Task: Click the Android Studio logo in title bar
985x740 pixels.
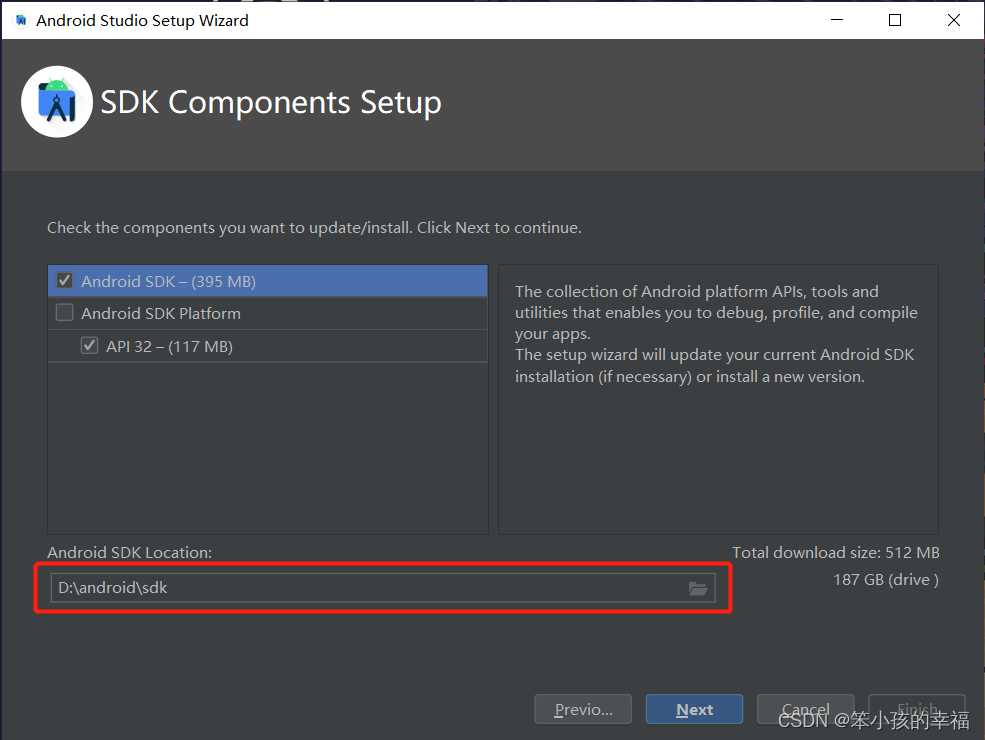Action: coord(19,19)
